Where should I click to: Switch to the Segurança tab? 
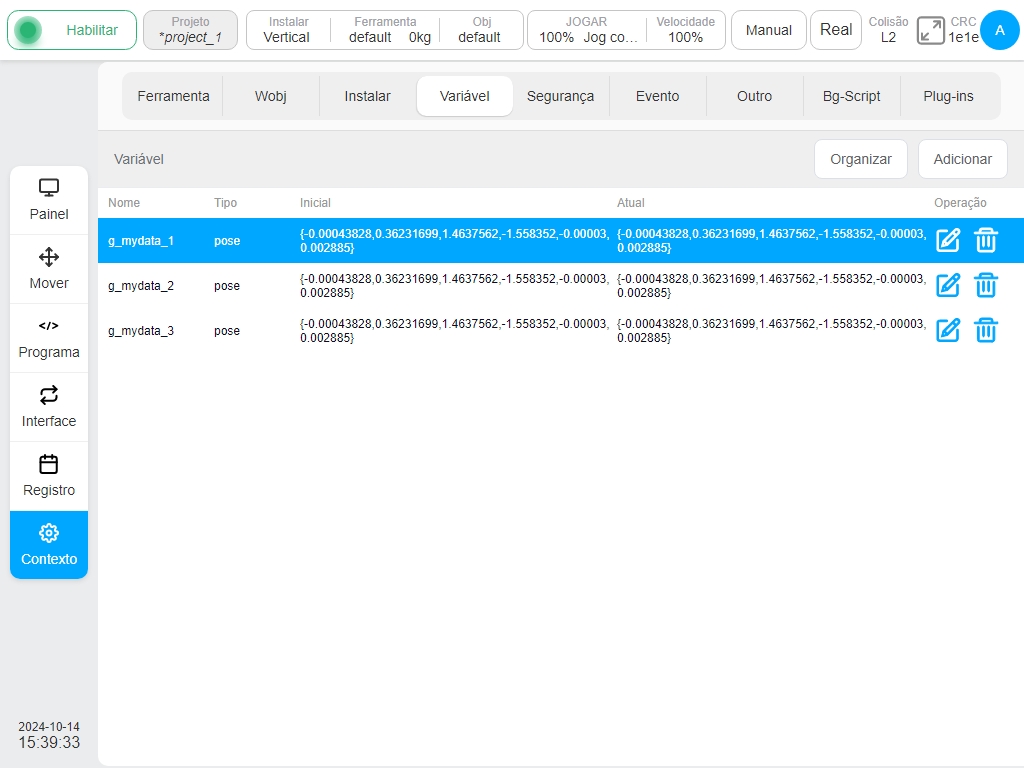[x=560, y=96]
